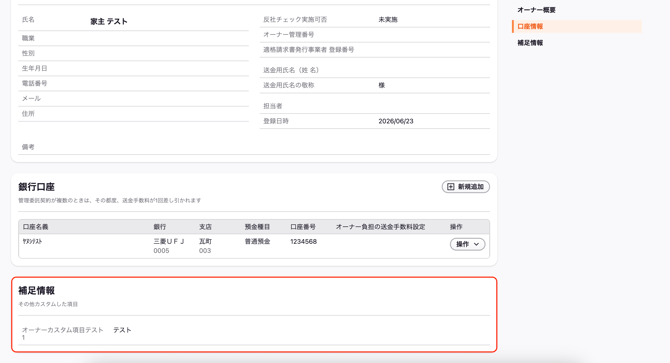Click the 反社チェック実施可否 label
Image resolution: width=670 pixels, height=363 pixels.
[295, 20]
